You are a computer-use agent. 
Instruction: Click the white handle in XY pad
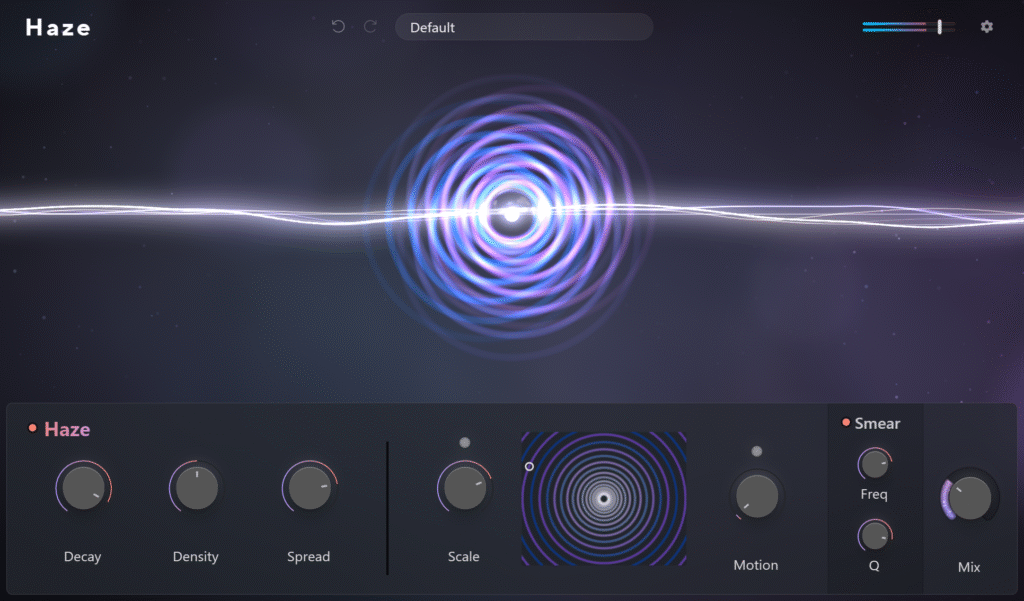[529, 466]
